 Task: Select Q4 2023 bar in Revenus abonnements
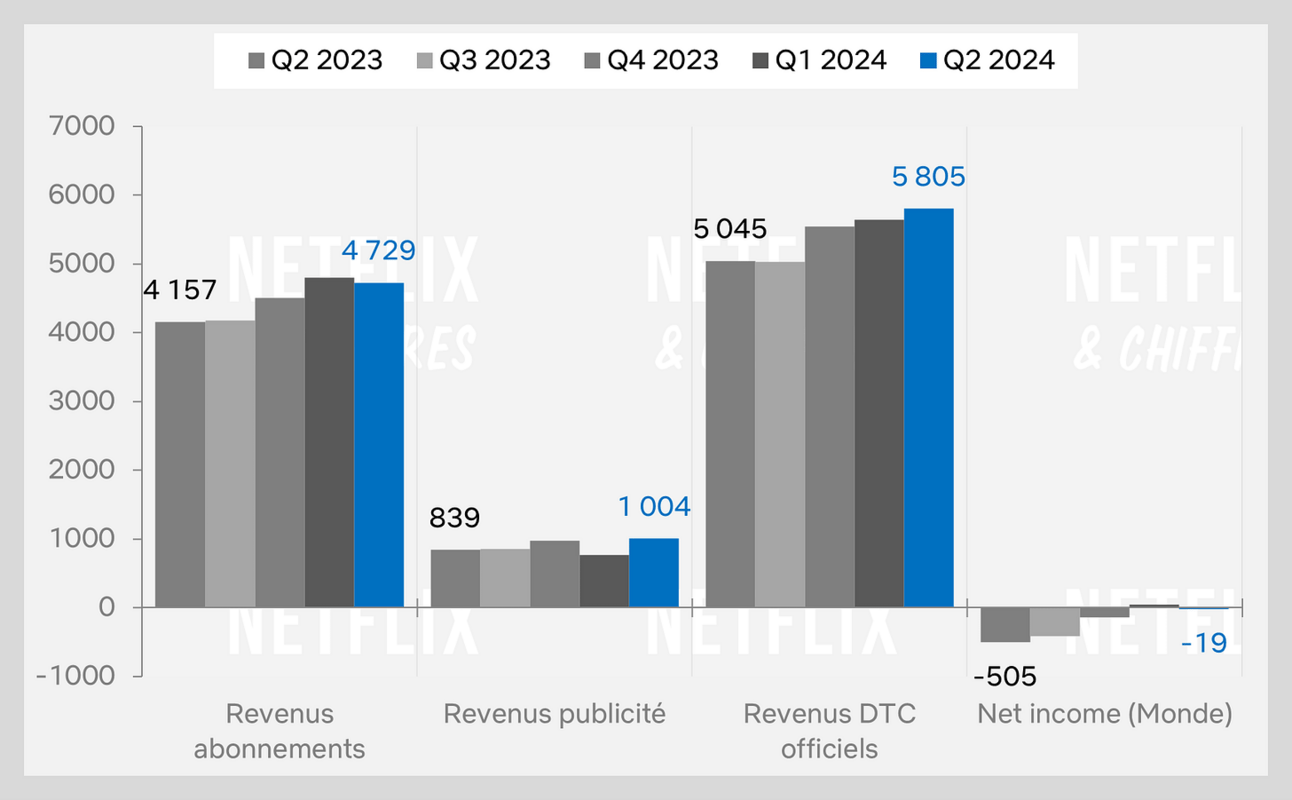pos(280,452)
